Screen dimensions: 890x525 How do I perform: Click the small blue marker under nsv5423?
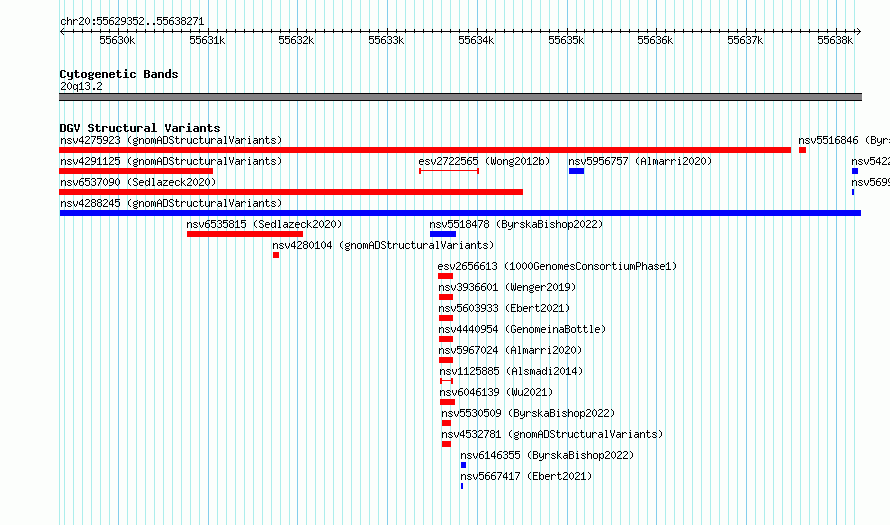pos(855,171)
